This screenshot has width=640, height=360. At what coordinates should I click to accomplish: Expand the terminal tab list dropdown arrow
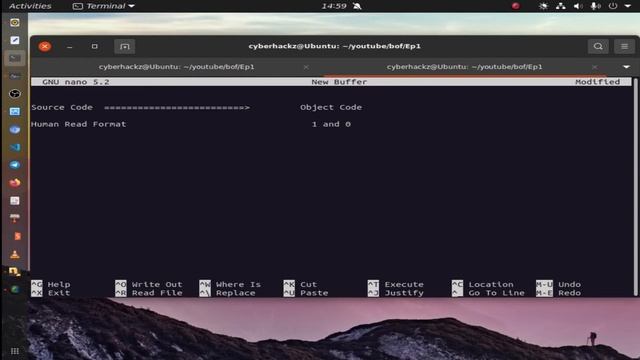[x=627, y=67]
